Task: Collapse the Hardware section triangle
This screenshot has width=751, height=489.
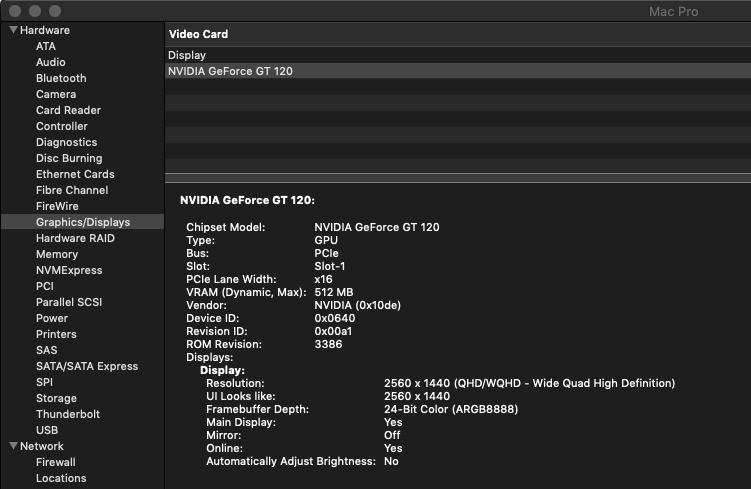Action: coord(13,30)
